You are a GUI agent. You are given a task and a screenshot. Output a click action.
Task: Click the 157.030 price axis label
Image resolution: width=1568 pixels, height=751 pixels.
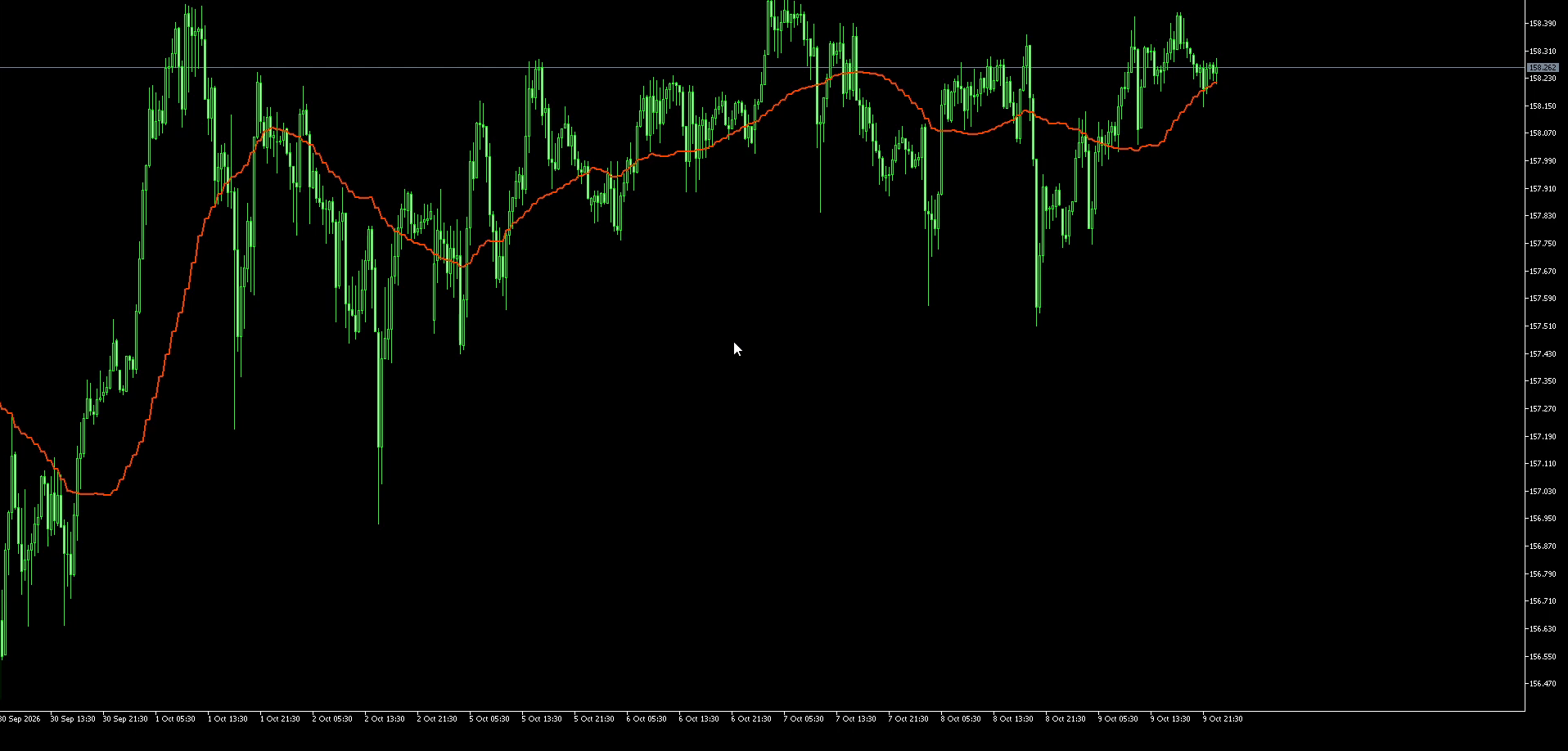click(x=1543, y=492)
